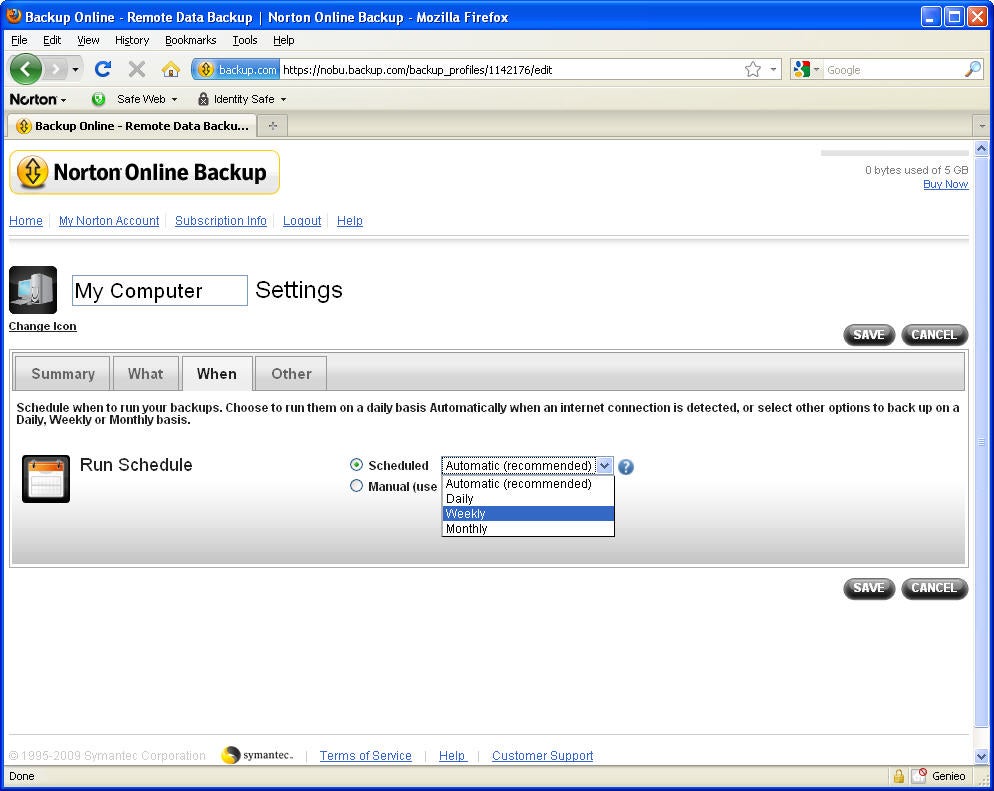Image resolution: width=994 pixels, height=791 pixels.
Task: Open the Subscription Info link
Action: tap(221, 221)
